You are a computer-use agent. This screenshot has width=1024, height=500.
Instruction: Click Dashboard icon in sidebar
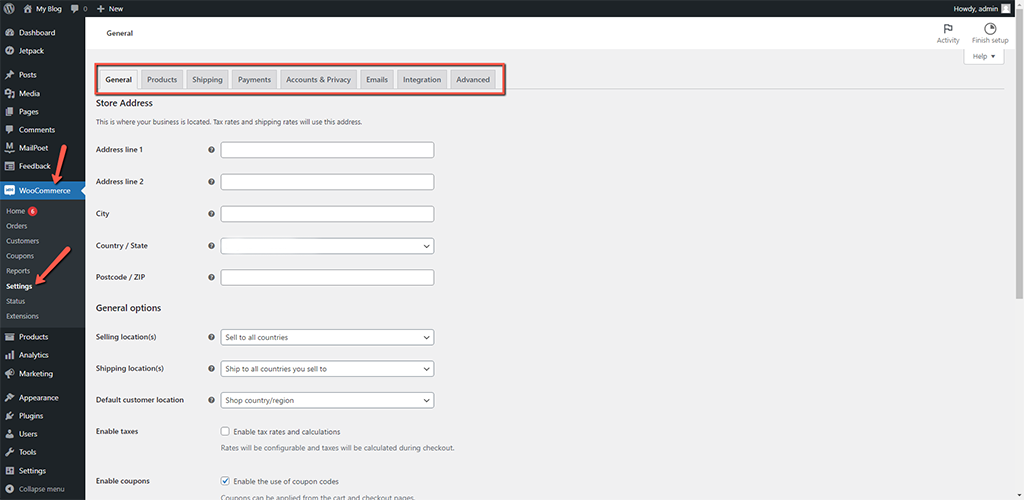(x=10, y=33)
